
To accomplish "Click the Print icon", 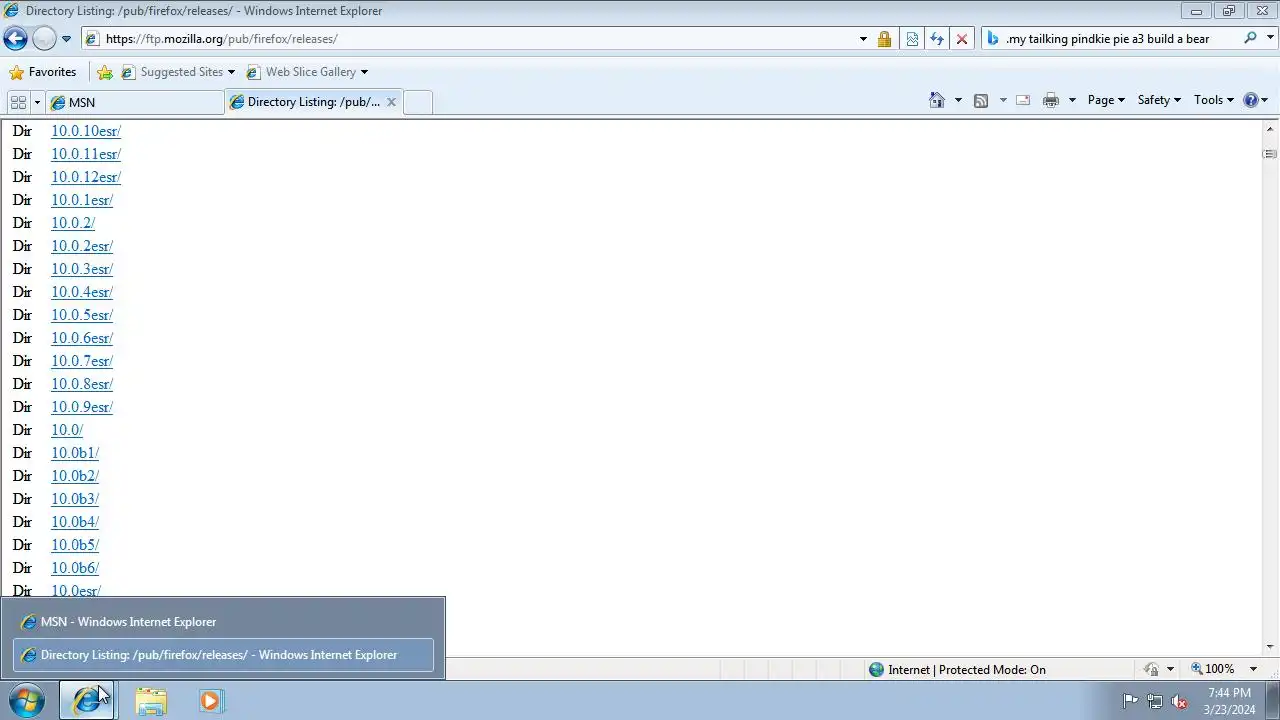I will (1051, 100).
